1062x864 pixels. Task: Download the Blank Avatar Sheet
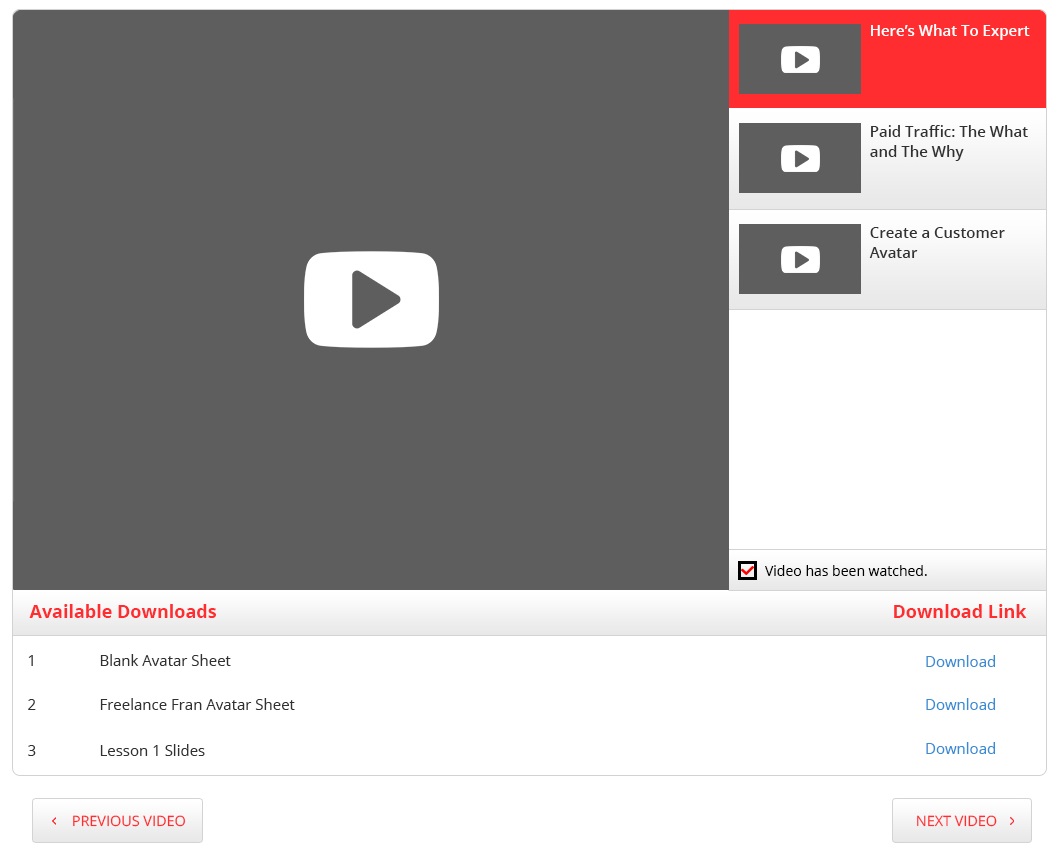click(x=960, y=661)
